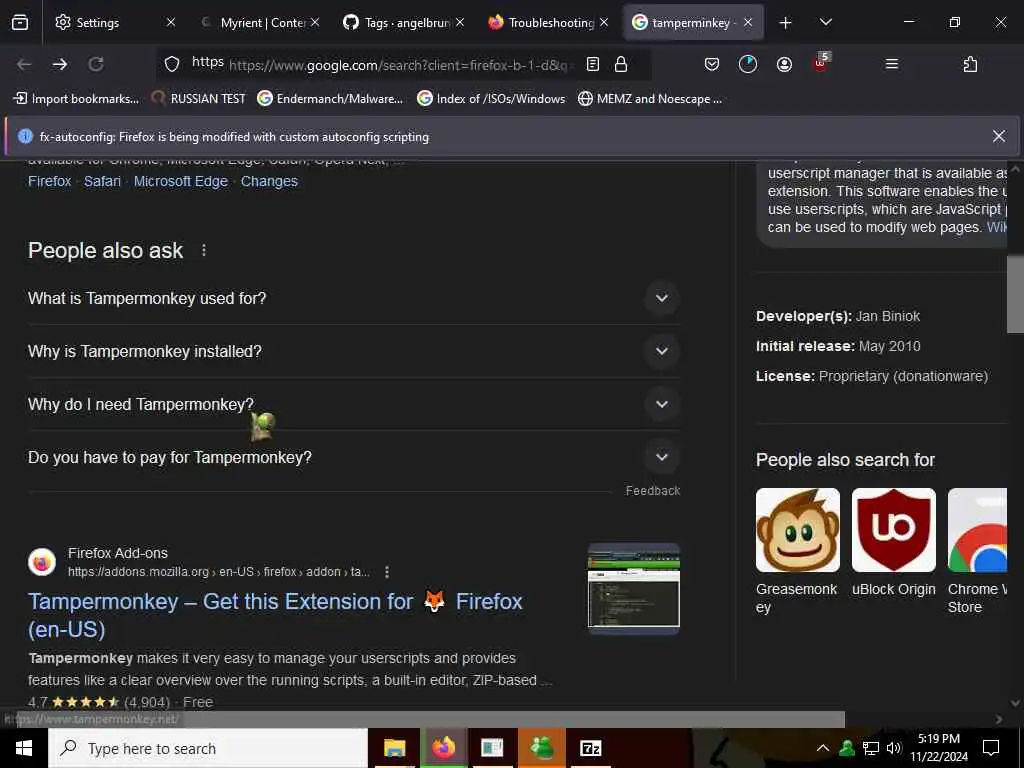Screen dimensions: 1024x768
Task: Open Import bookmarks bookmark
Action: pyautogui.click(x=76, y=99)
